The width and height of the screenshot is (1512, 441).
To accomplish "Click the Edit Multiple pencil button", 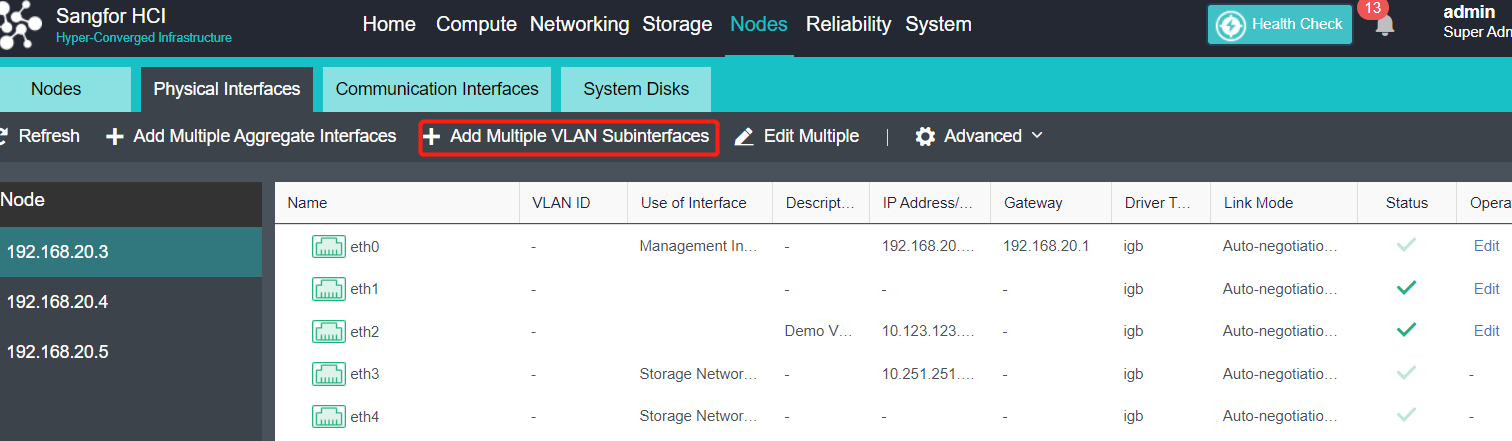I will coord(797,136).
